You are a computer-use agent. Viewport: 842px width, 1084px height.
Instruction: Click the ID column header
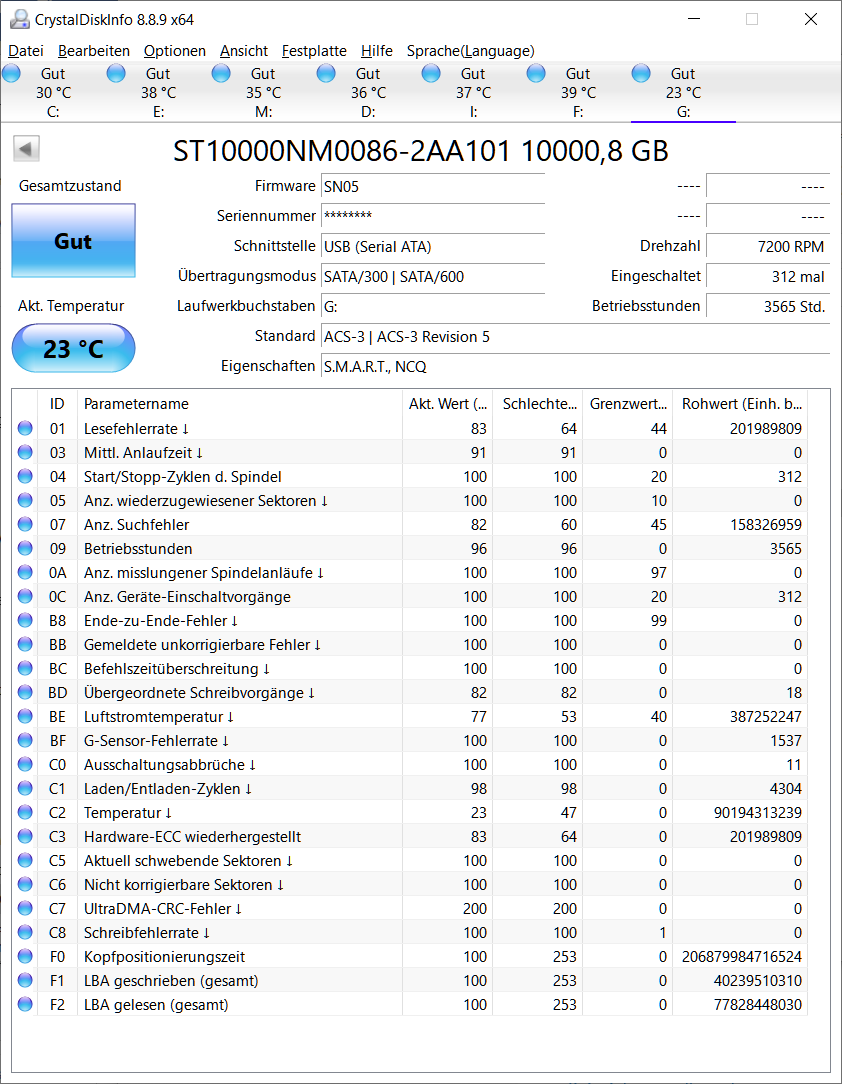(57, 403)
